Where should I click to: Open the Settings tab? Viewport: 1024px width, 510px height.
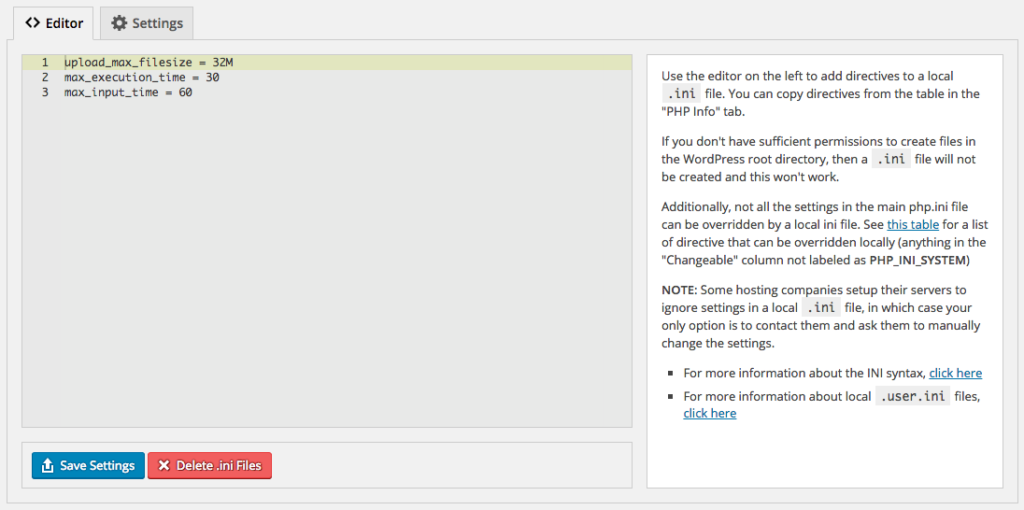[x=146, y=23]
